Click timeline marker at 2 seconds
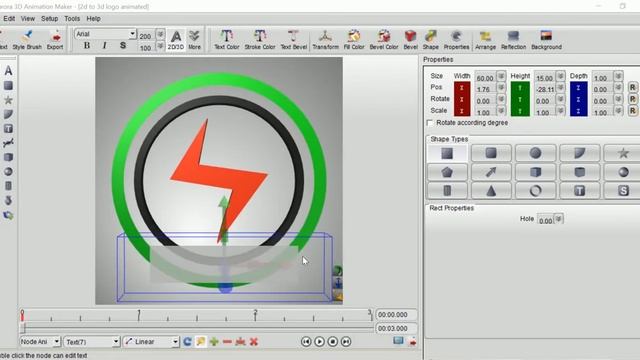 coord(256,315)
